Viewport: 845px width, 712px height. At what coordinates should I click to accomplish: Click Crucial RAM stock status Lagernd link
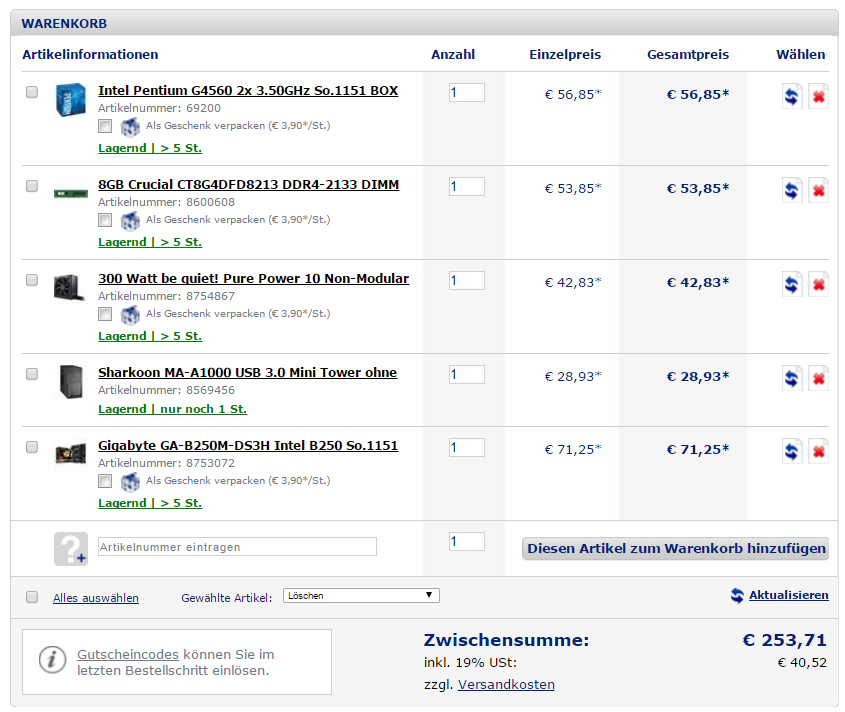(x=150, y=242)
